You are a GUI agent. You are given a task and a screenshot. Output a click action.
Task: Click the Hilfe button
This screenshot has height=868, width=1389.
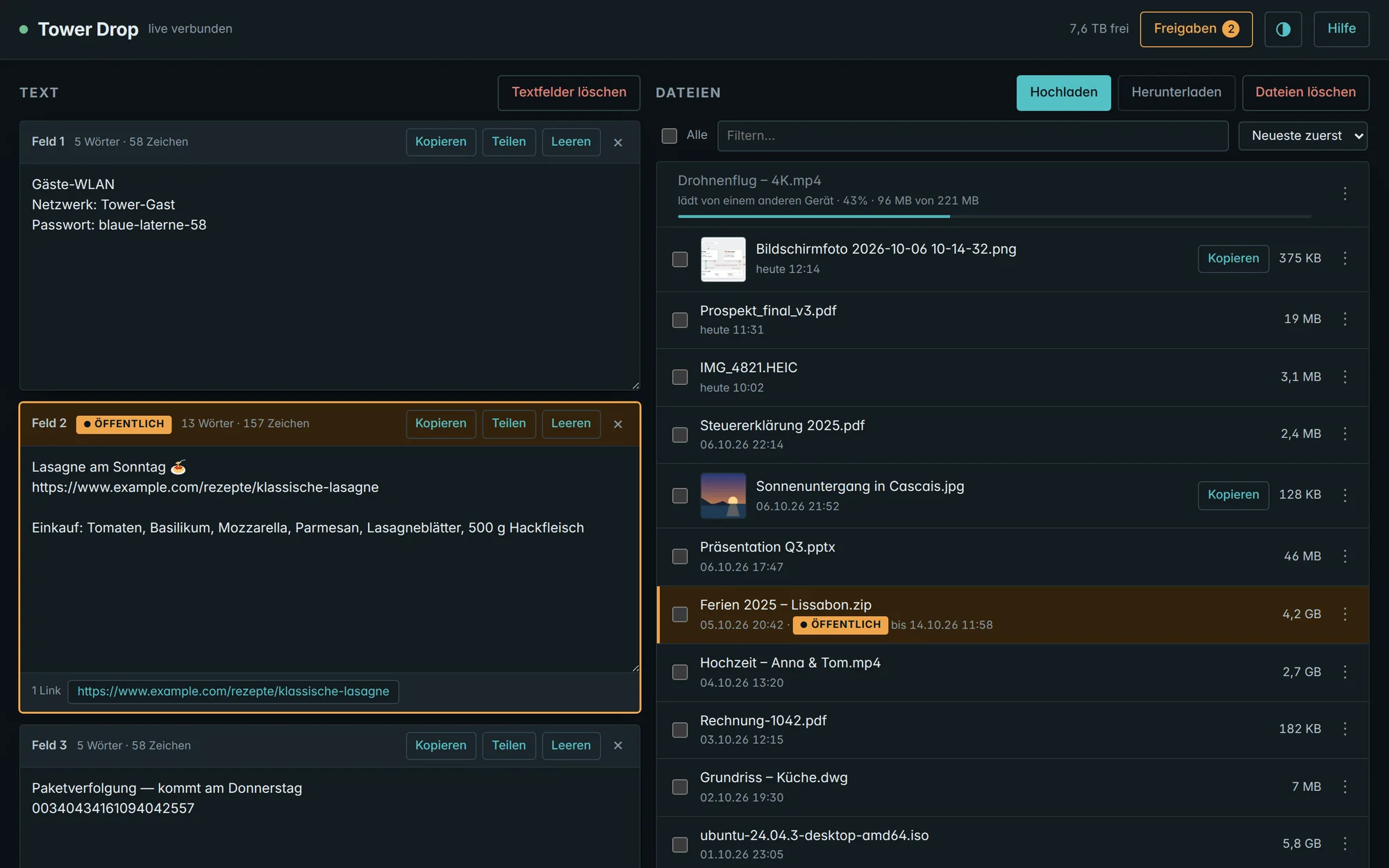pyautogui.click(x=1341, y=29)
